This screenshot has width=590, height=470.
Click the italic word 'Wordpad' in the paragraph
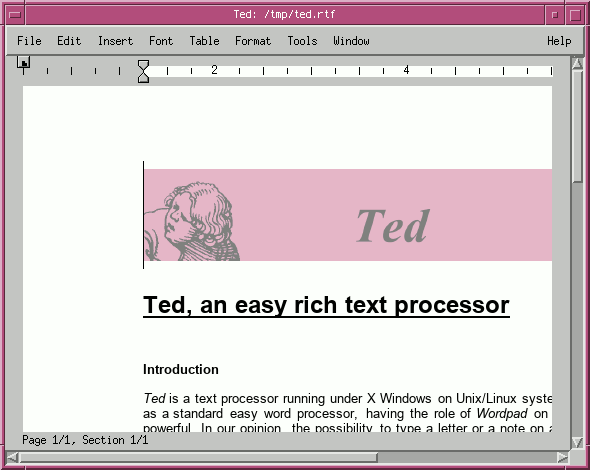point(502,414)
